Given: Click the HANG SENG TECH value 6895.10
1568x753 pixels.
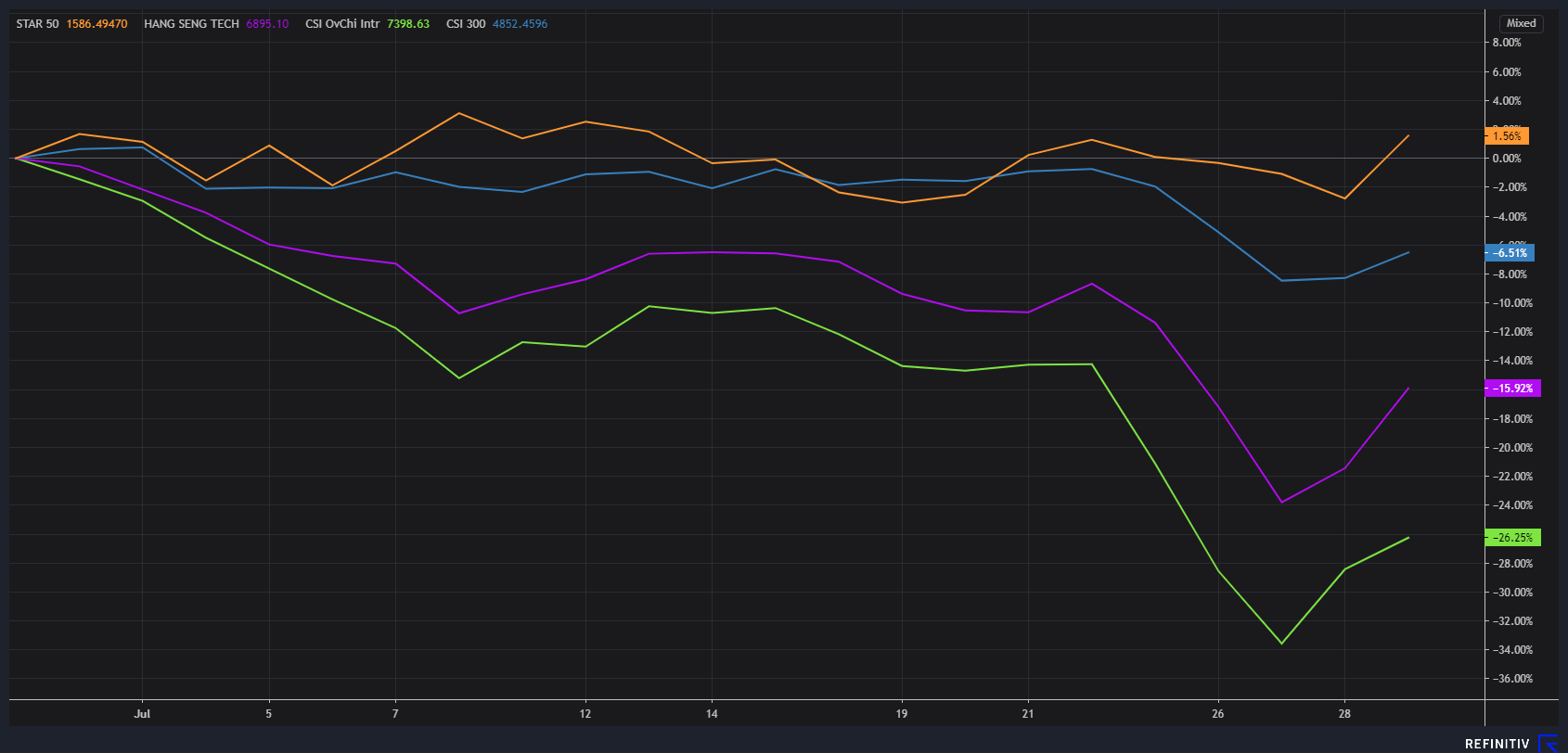Looking at the screenshot, I should pos(267,24).
